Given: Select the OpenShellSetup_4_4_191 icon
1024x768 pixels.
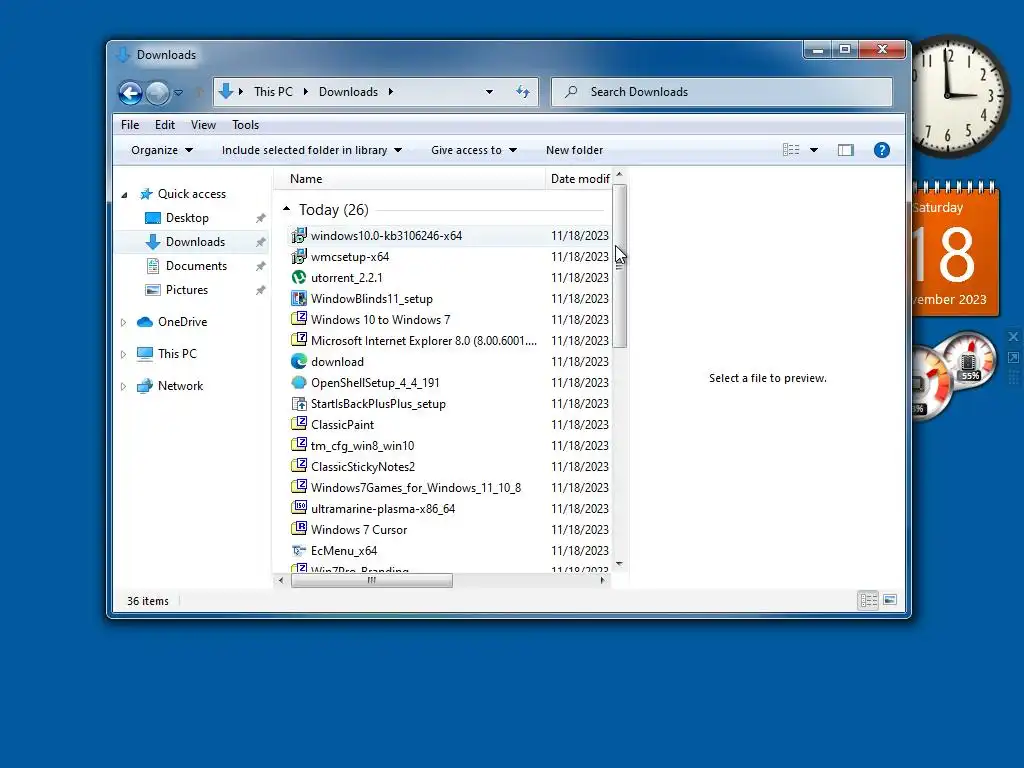Looking at the screenshot, I should click(x=298, y=383).
